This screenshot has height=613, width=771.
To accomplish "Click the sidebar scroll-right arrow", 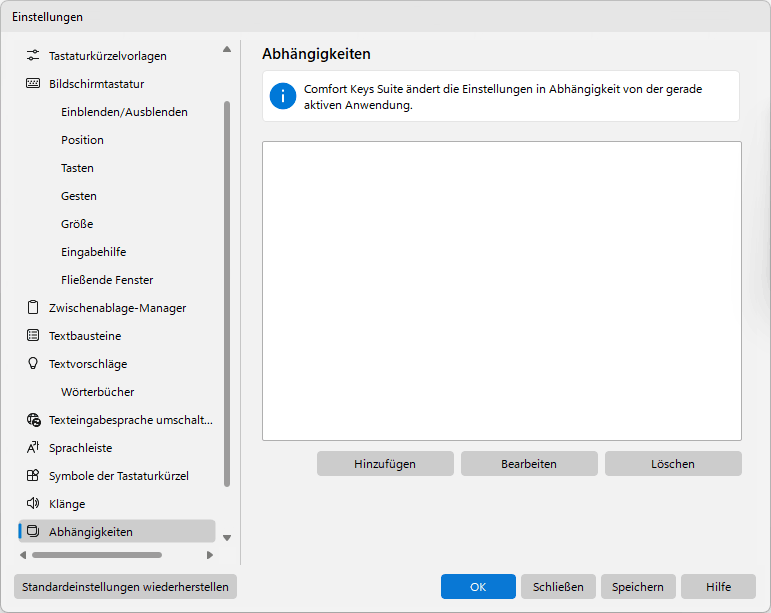I will (210, 555).
